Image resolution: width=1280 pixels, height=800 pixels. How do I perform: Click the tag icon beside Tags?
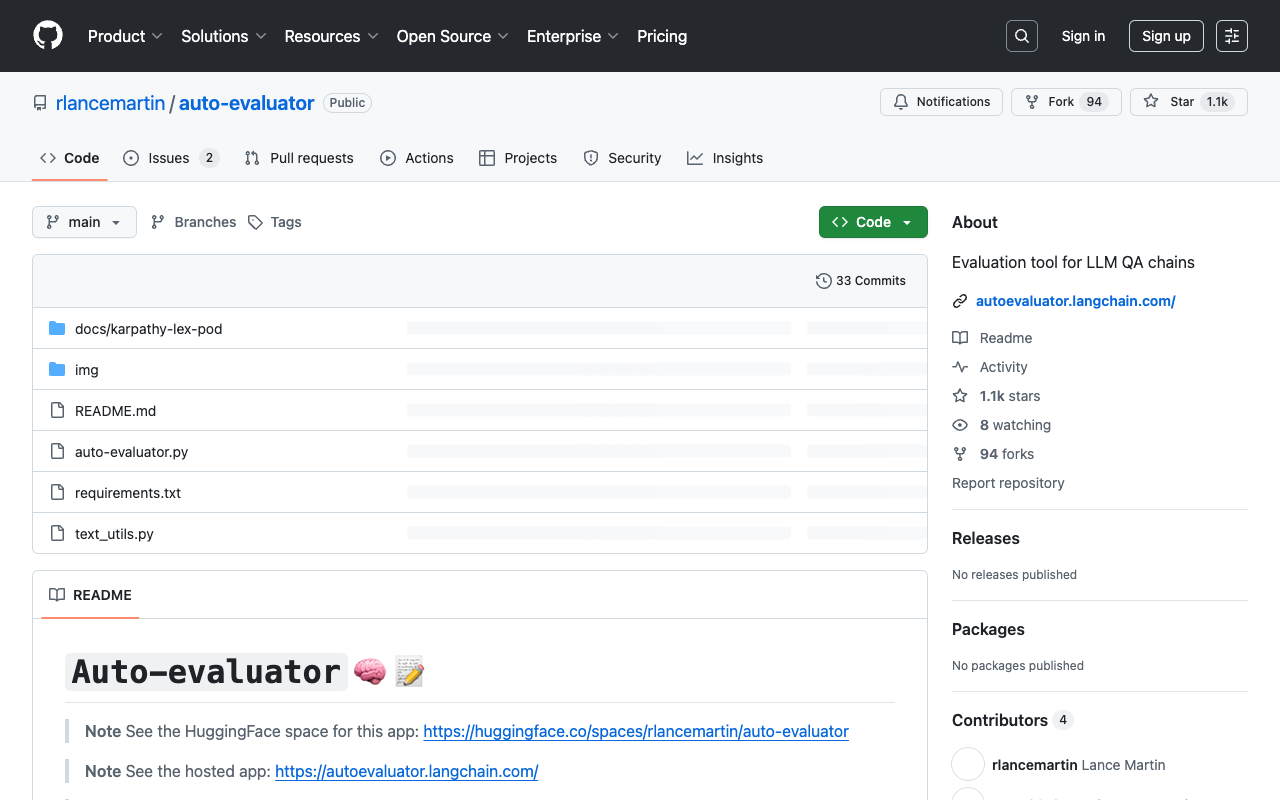(256, 222)
